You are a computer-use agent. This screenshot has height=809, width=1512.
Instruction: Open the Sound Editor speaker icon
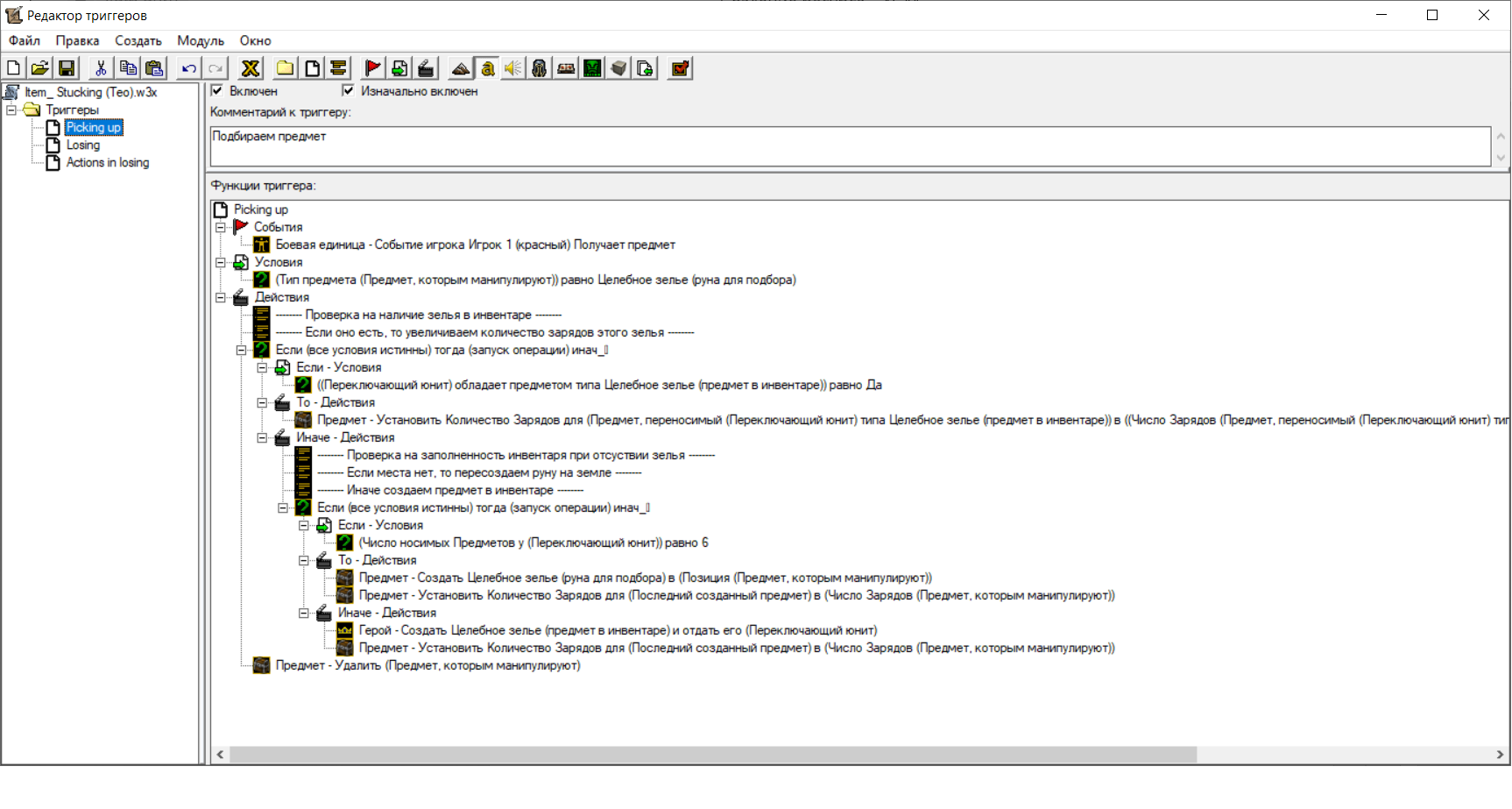[513, 68]
